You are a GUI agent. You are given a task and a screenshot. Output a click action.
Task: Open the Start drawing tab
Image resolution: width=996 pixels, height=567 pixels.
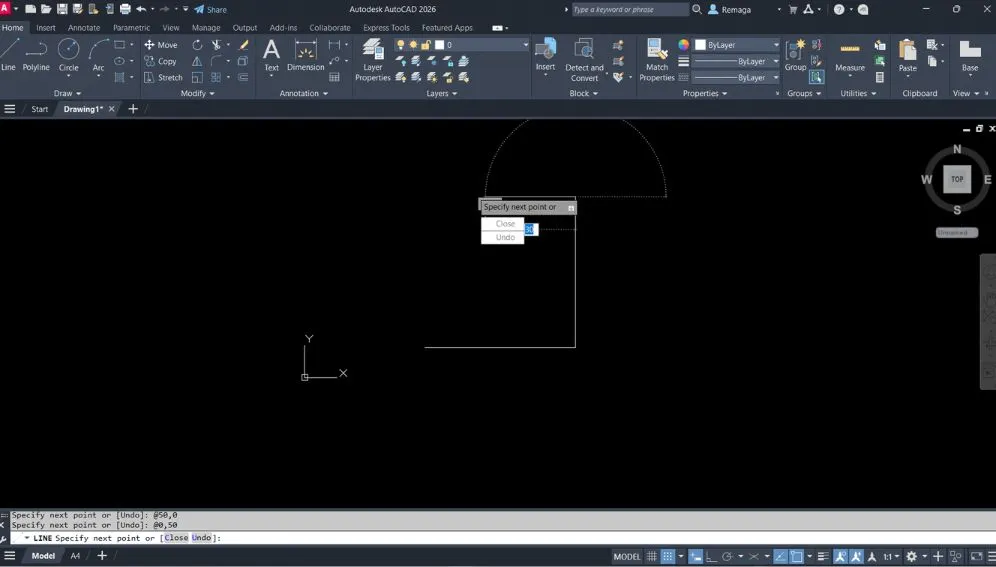[x=40, y=109]
